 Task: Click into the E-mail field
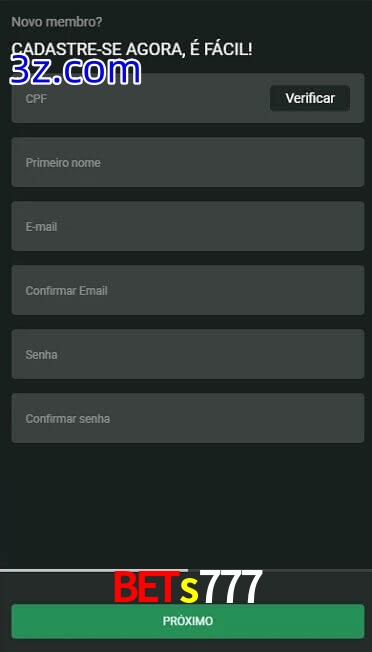pyautogui.click(x=188, y=226)
